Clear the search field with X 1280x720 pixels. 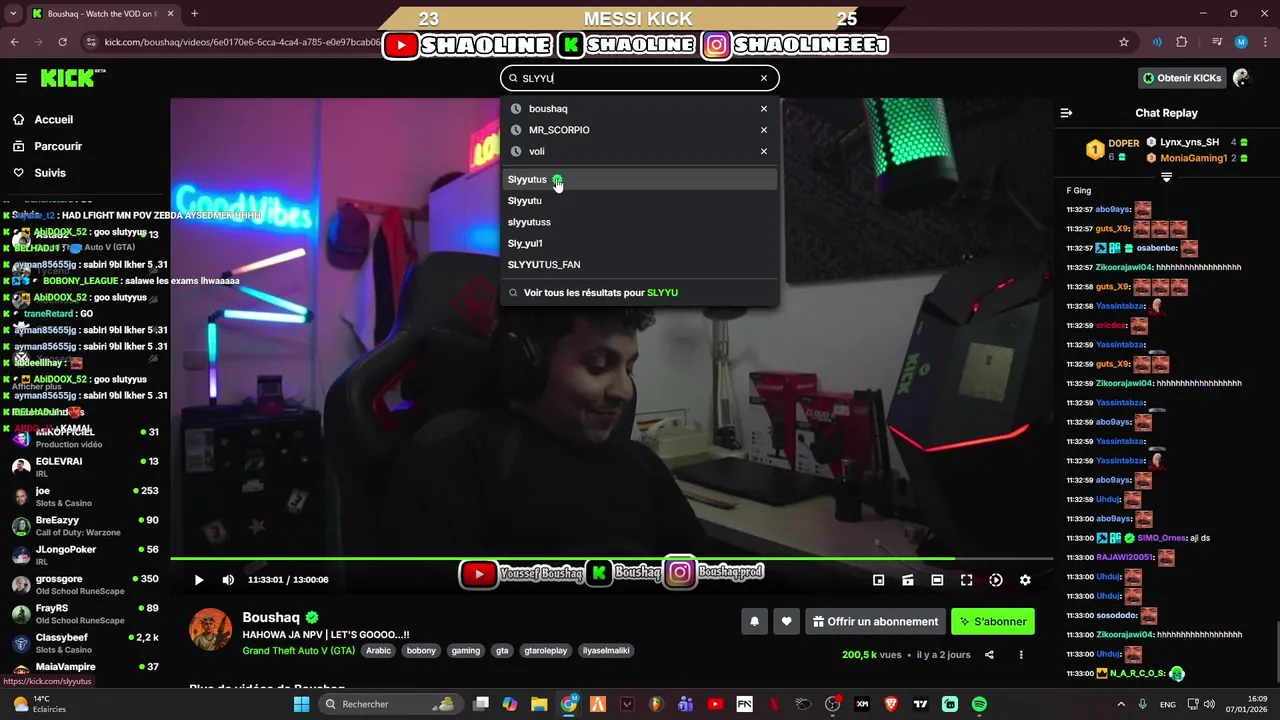(764, 78)
